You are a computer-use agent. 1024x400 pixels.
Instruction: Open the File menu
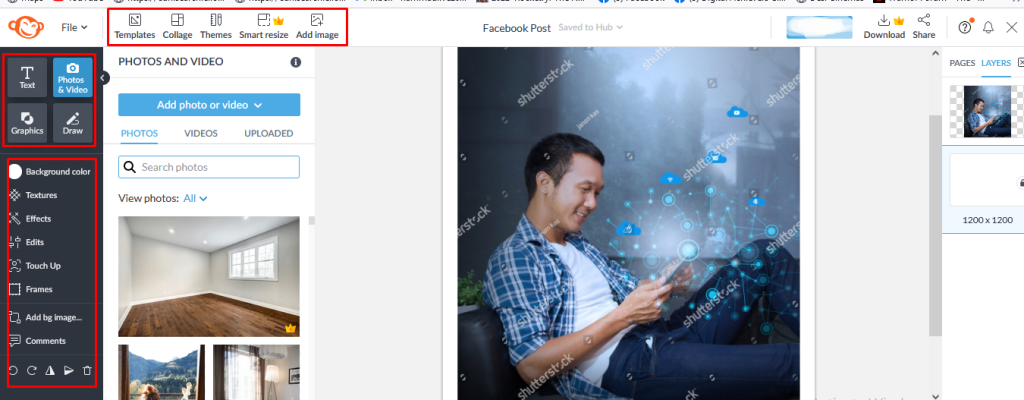coord(74,27)
